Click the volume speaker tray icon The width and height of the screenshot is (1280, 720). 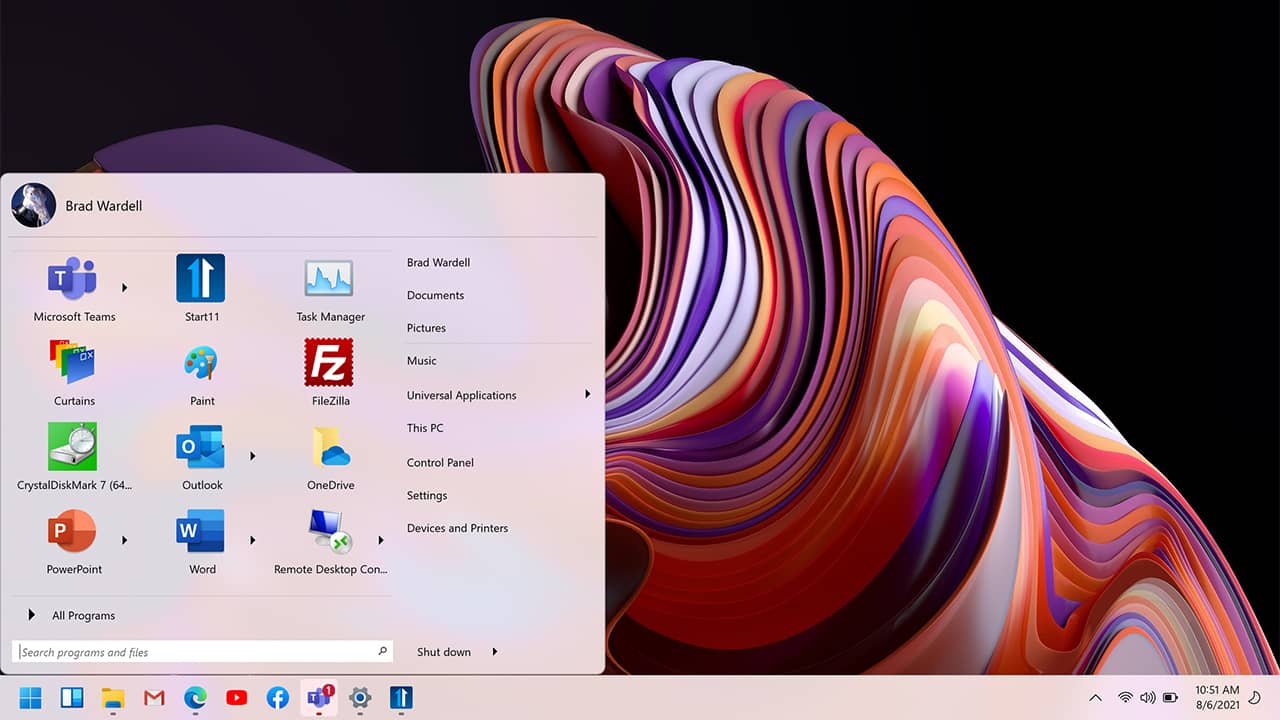click(x=1147, y=698)
